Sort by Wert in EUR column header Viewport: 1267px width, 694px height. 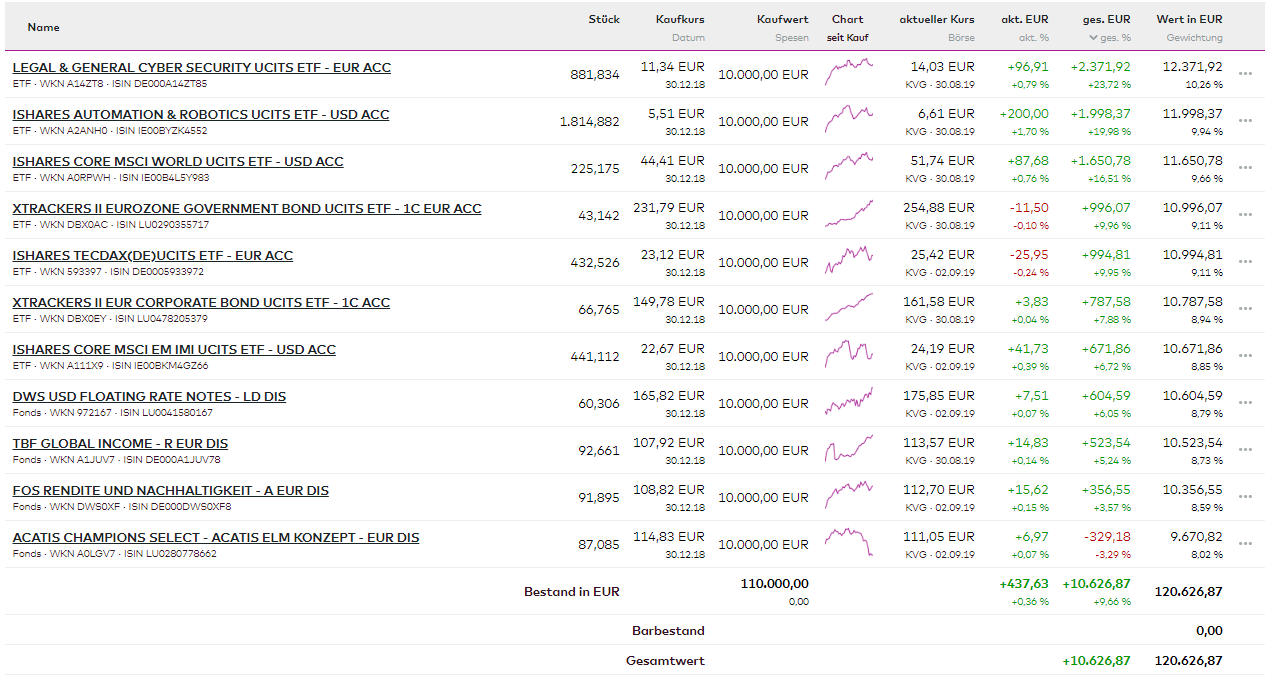pos(1189,19)
